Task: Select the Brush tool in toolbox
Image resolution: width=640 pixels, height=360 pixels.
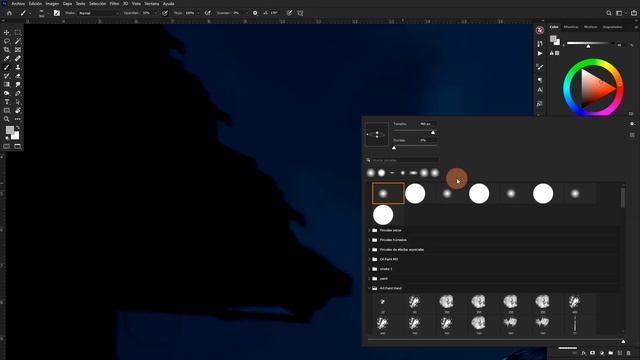Action: pos(7,67)
